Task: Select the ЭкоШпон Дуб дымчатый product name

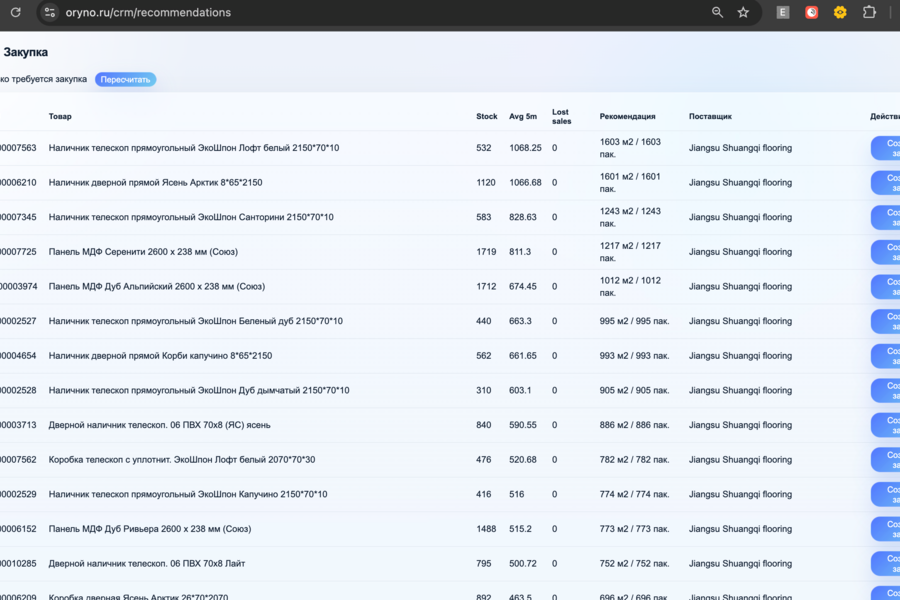Action: tap(199, 390)
